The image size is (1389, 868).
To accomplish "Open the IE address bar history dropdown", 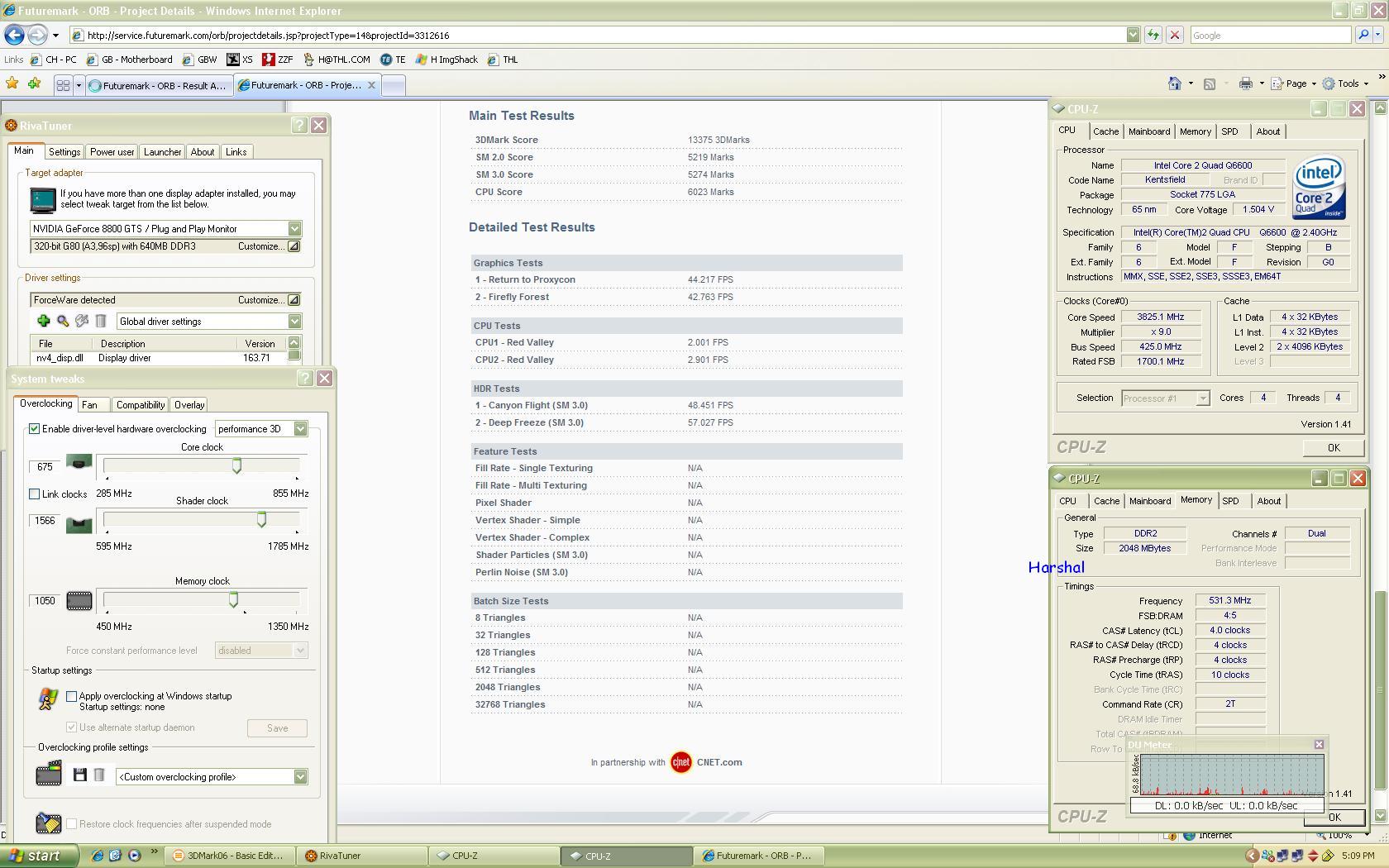I will (x=1133, y=35).
